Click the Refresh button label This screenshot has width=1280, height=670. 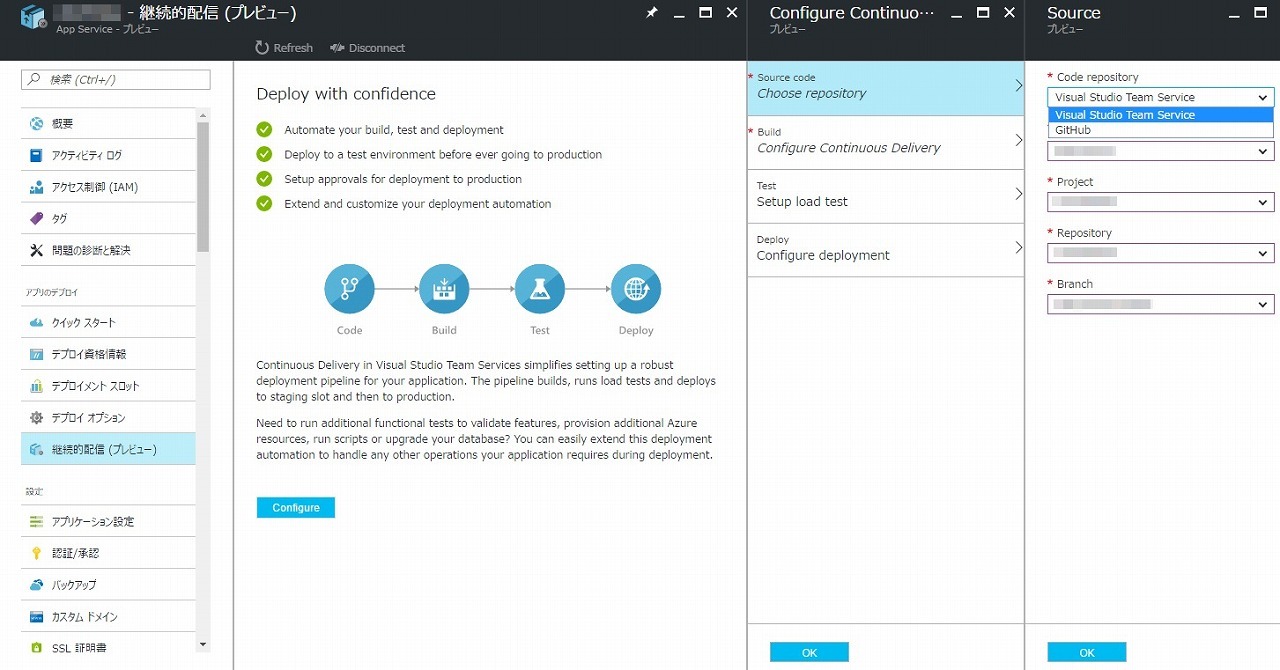click(293, 48)
